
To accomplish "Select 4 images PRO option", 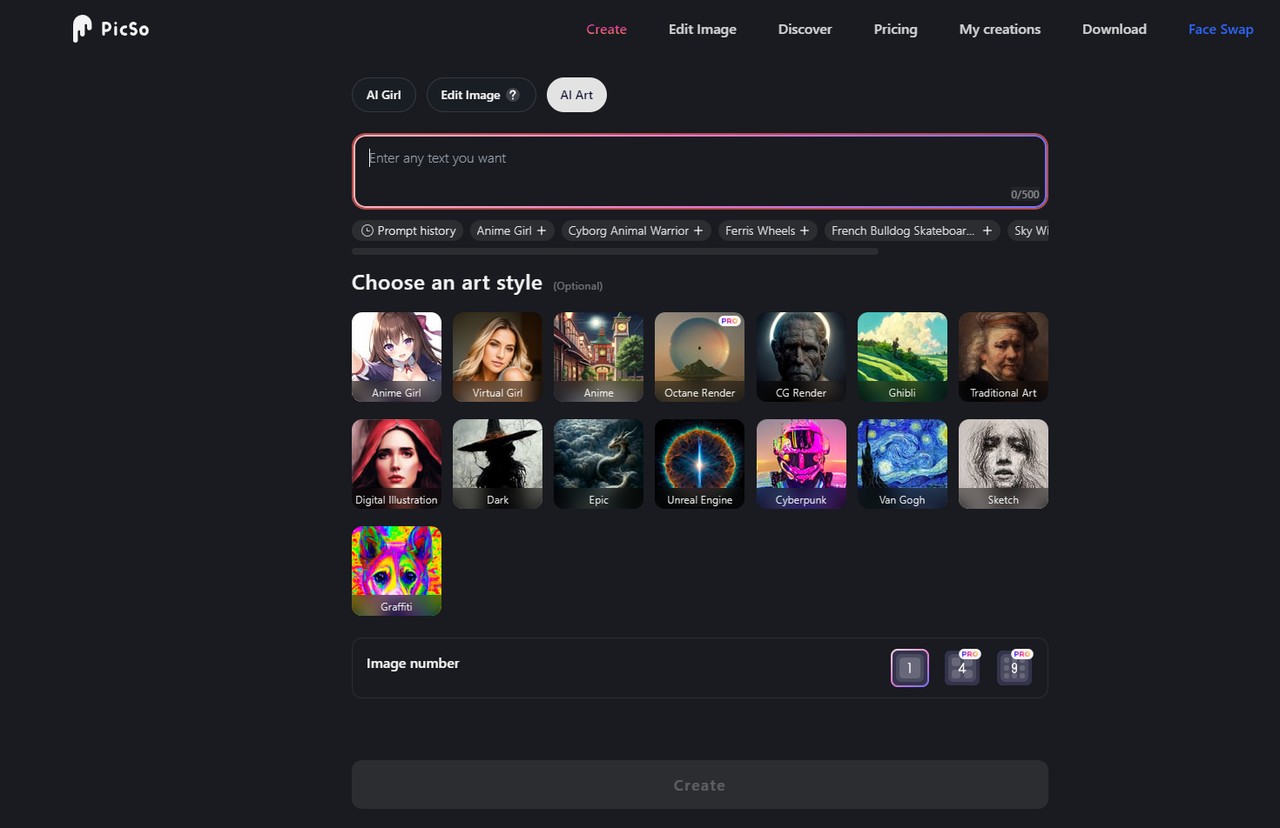I will (962, 668).
